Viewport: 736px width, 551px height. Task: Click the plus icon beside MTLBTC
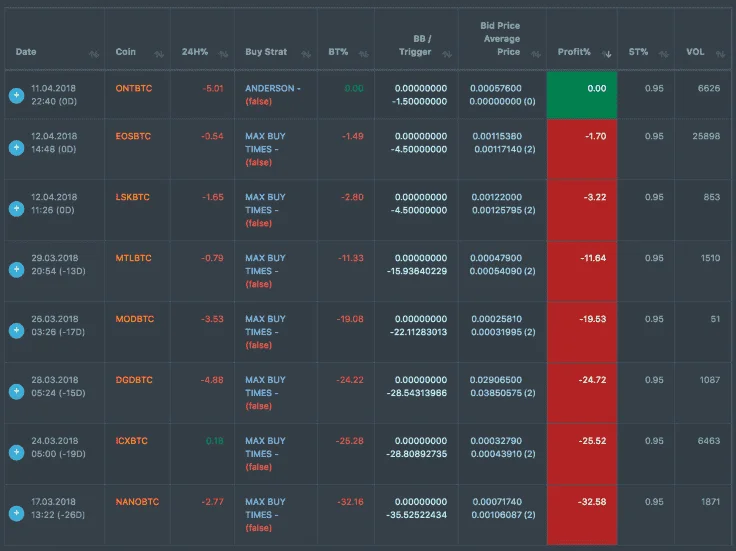(16, 269)
